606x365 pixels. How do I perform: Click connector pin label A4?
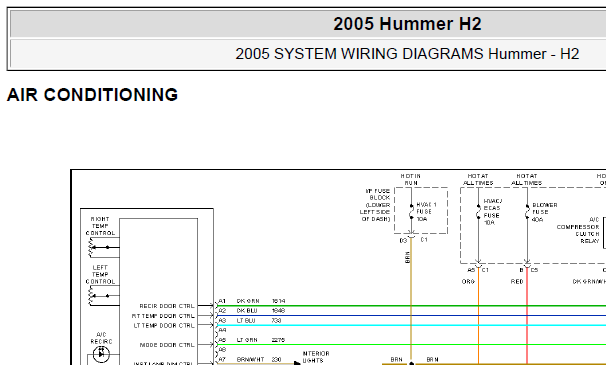click(222, 330)
